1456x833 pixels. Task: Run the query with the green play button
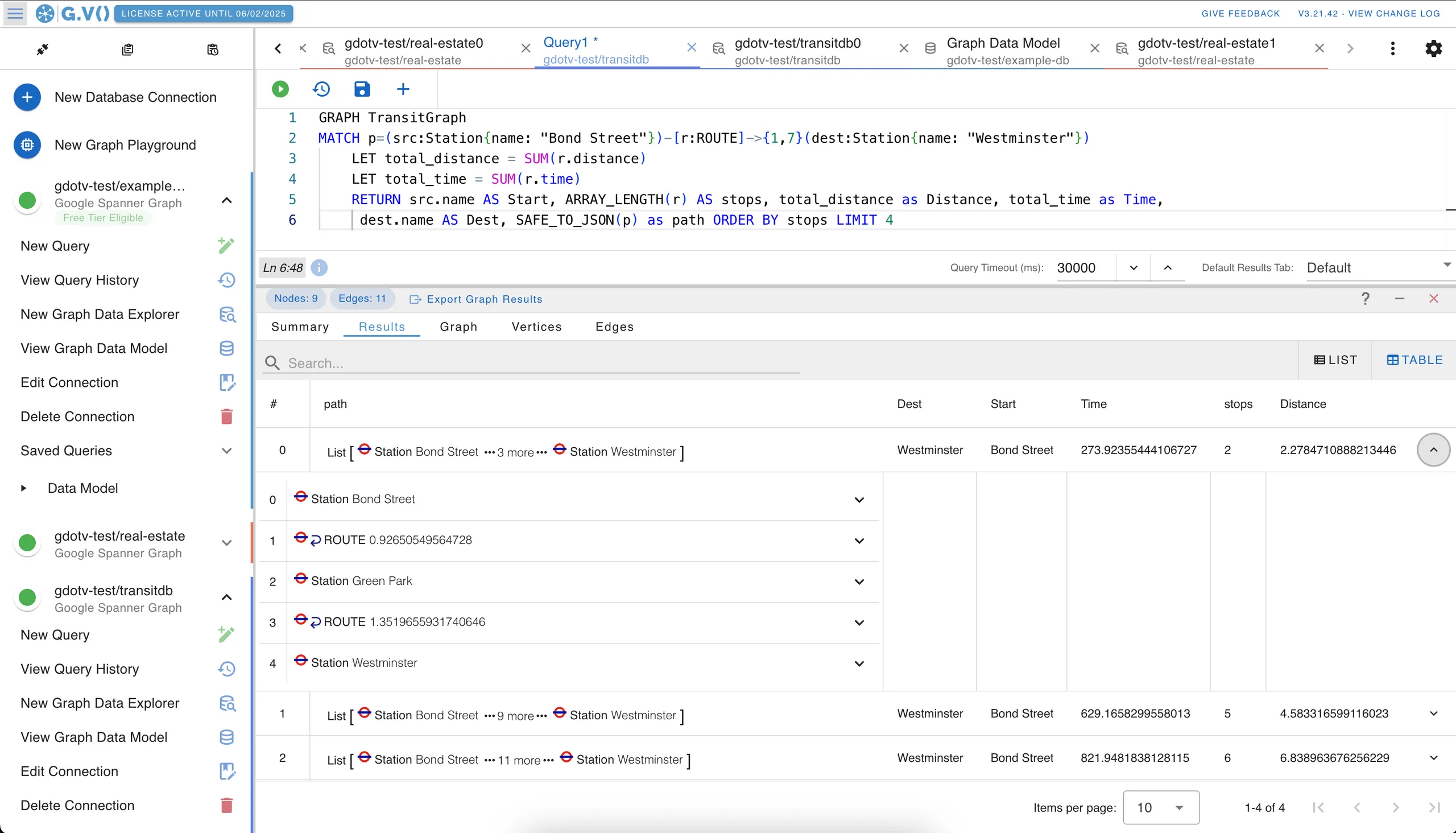point(280,89)
